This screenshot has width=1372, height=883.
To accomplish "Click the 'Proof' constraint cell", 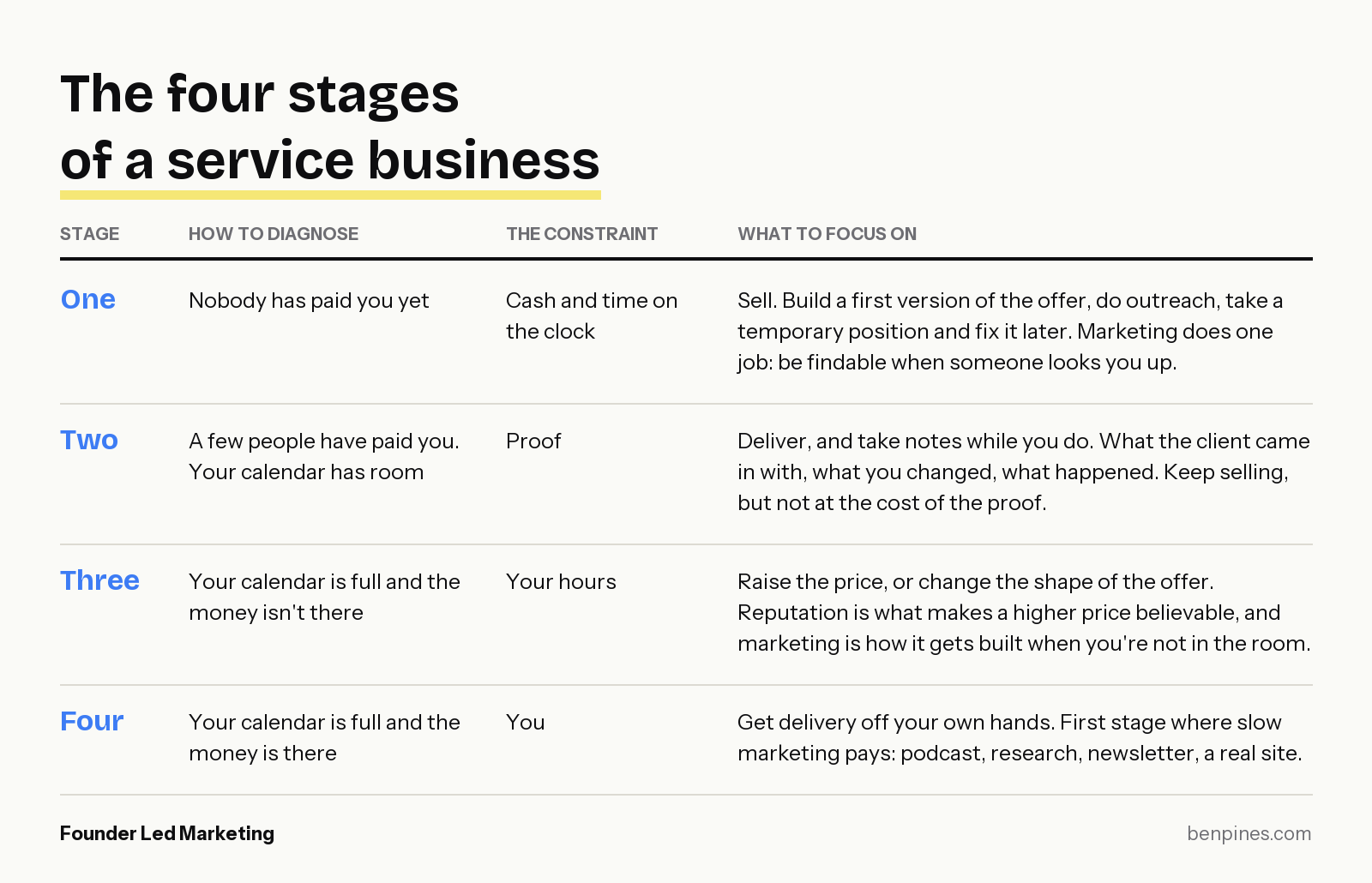I will (533, 441).
